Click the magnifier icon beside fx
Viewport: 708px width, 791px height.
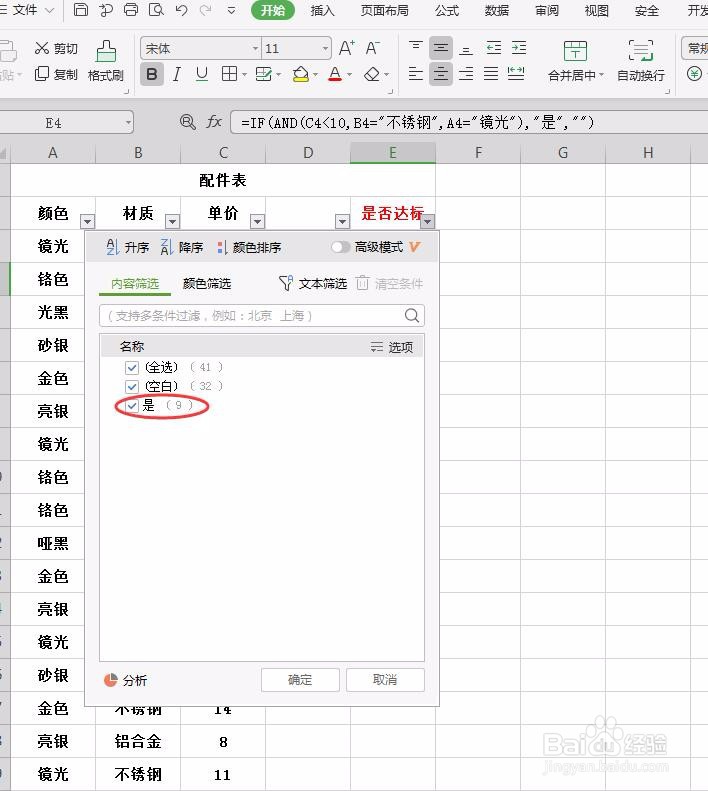click(188, 122)
